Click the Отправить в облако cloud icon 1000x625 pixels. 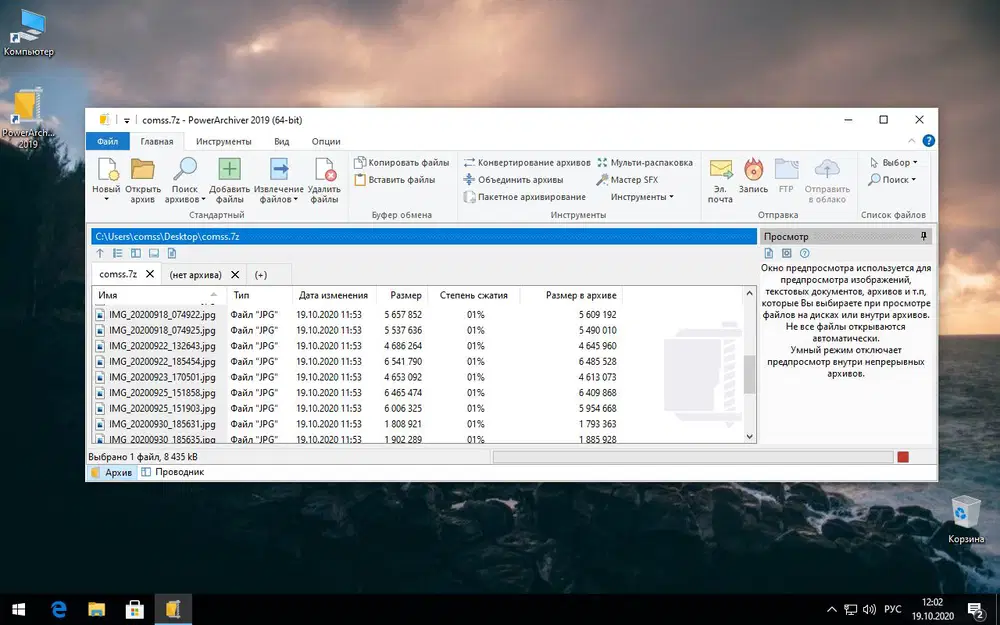(x=827, y=170)
